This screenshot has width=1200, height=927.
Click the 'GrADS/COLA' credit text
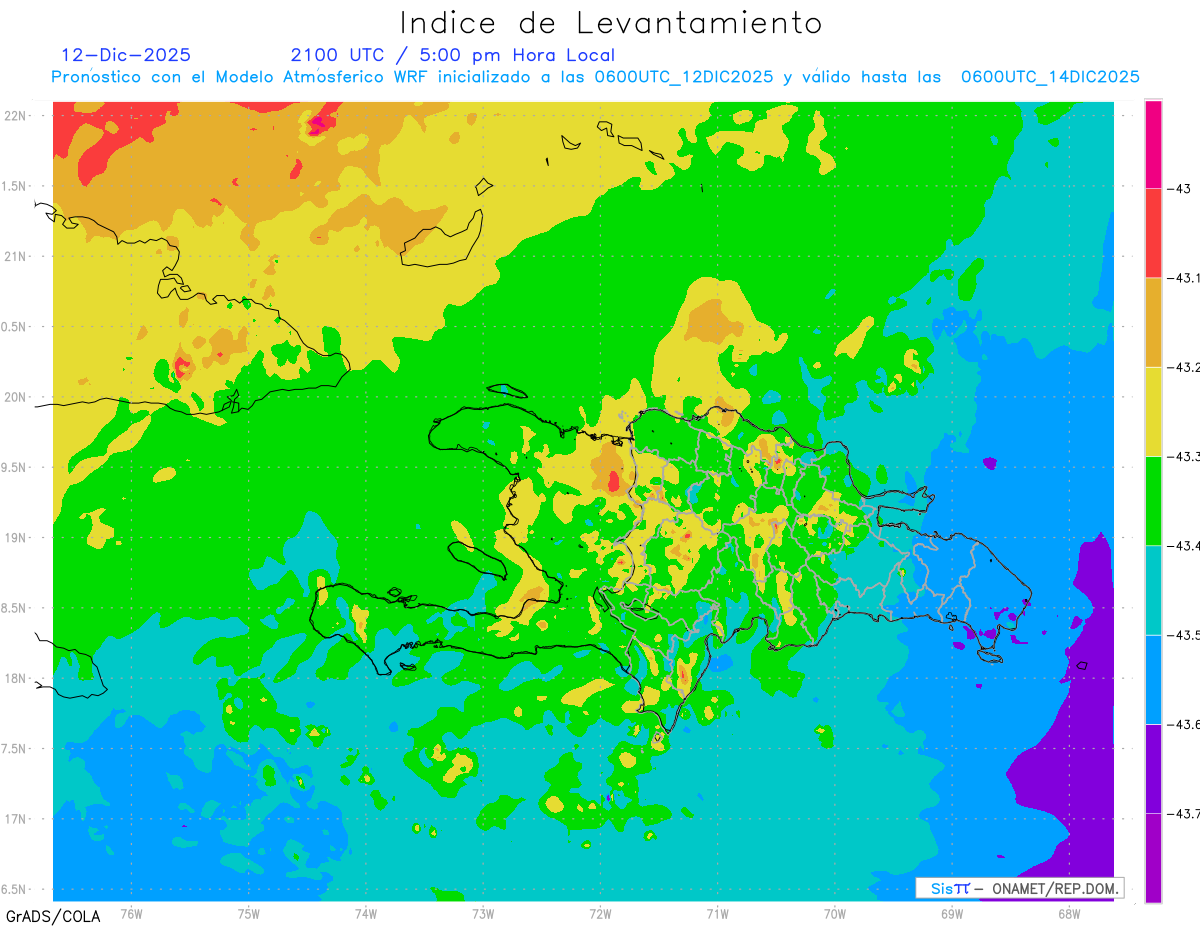pos(53,916)
